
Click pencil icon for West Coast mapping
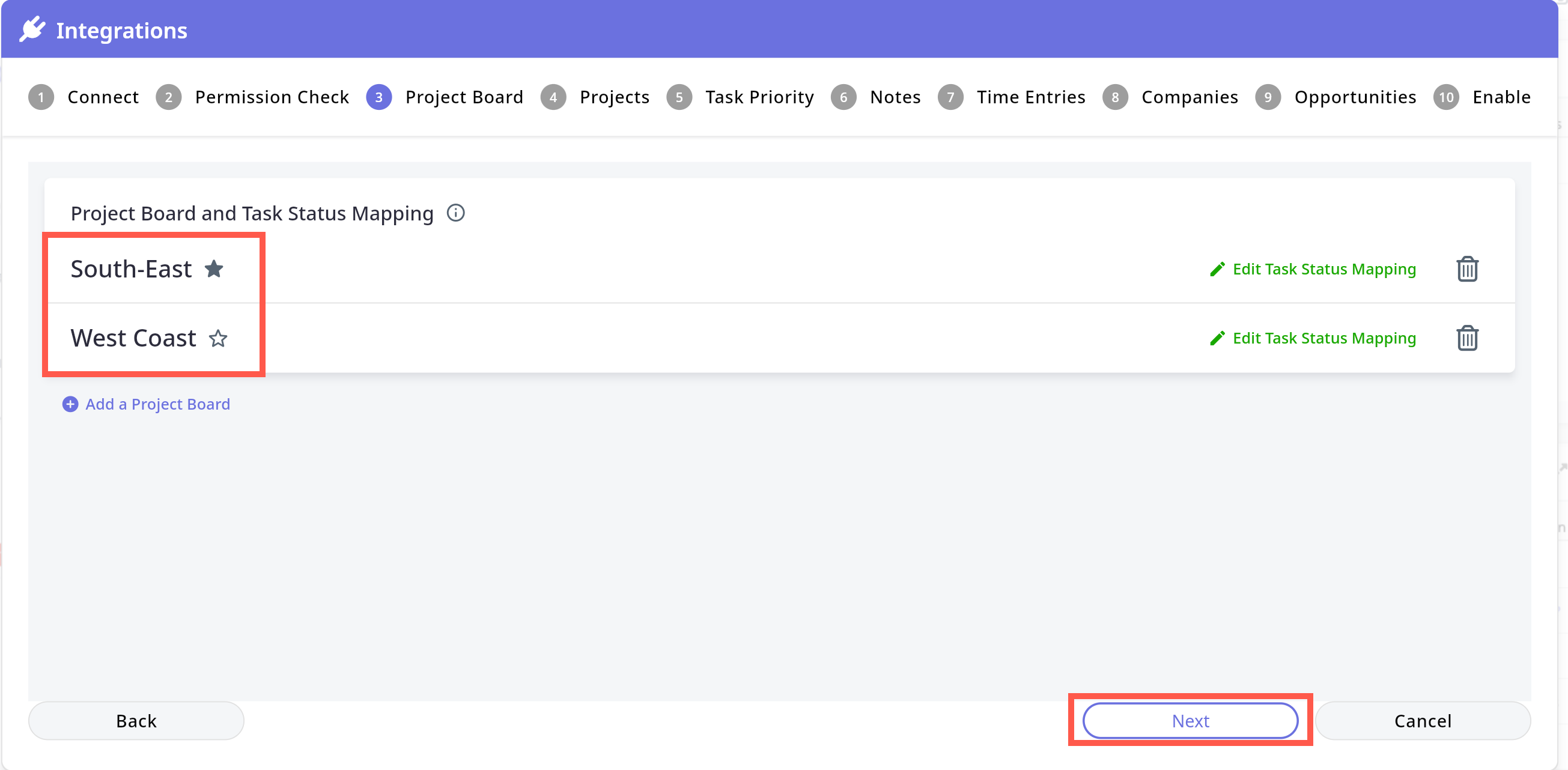[1217, 338]
